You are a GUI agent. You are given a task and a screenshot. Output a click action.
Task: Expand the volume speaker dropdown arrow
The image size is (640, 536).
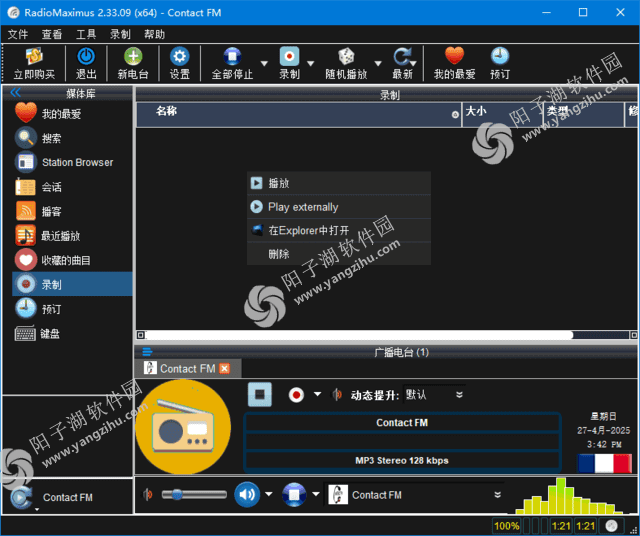[x=269, y=494]
